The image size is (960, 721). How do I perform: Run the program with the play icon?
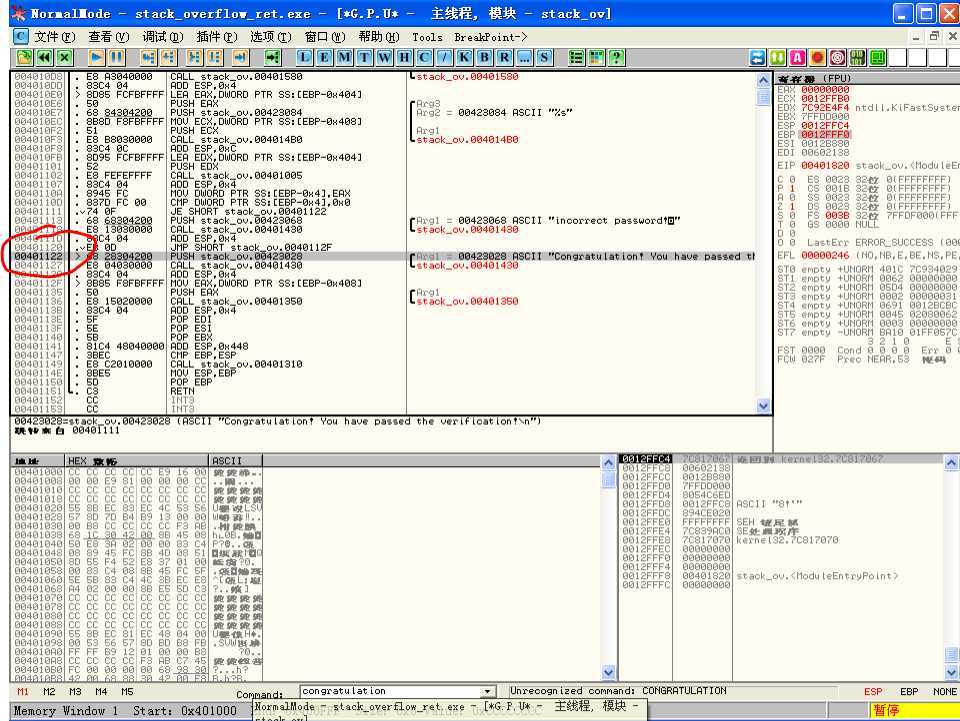tap(96, 58)
